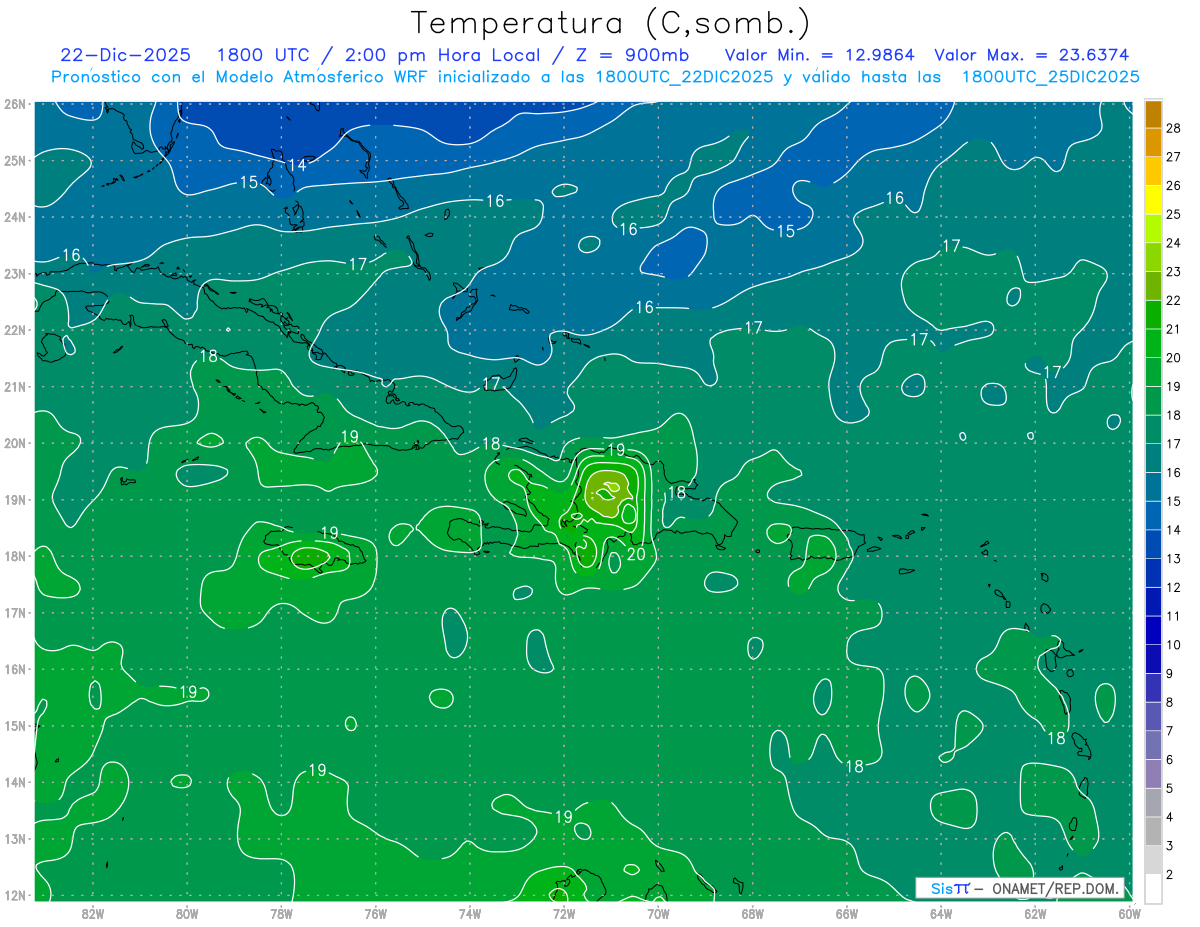Click the "16N" latitude axis label
The height and width of the screenshot is (927, 1200).
click(15, 669)
